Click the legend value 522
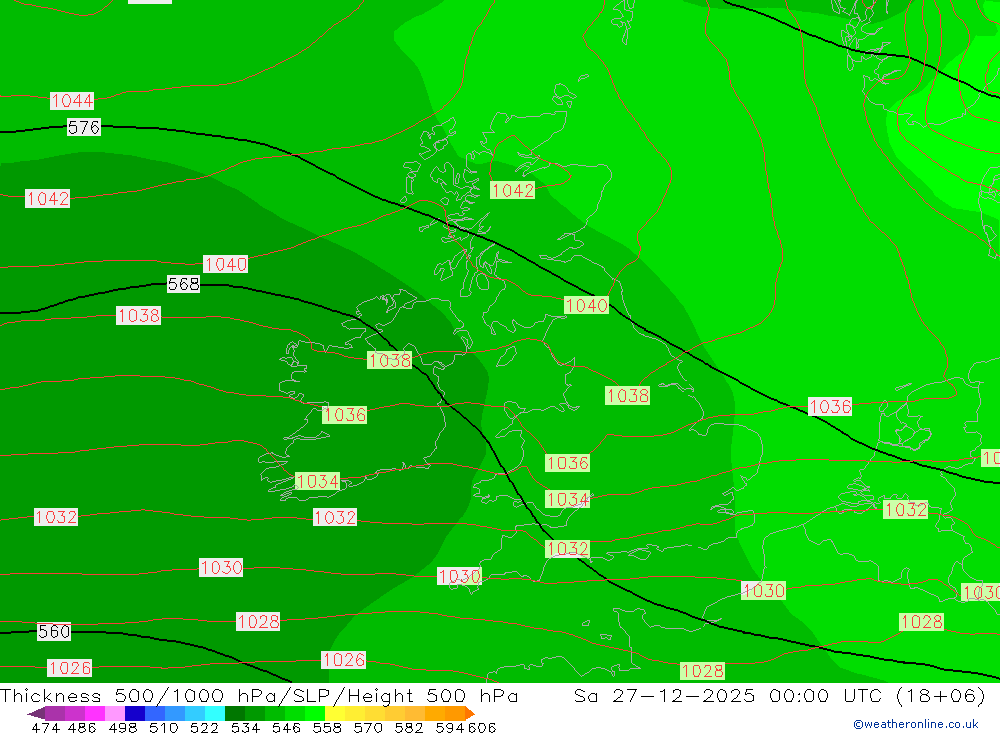Viewport: 1000px width, 733px height. [x=204, y=728]
